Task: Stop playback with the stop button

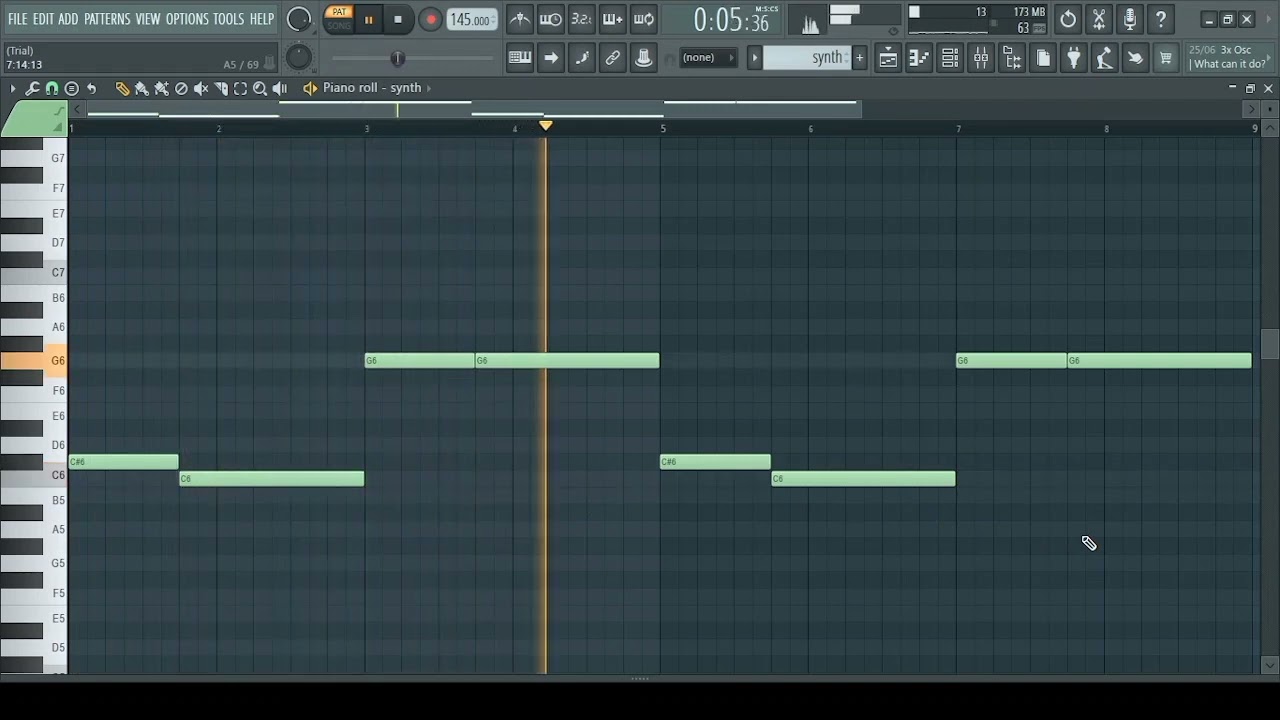Action: click(398, 20)
